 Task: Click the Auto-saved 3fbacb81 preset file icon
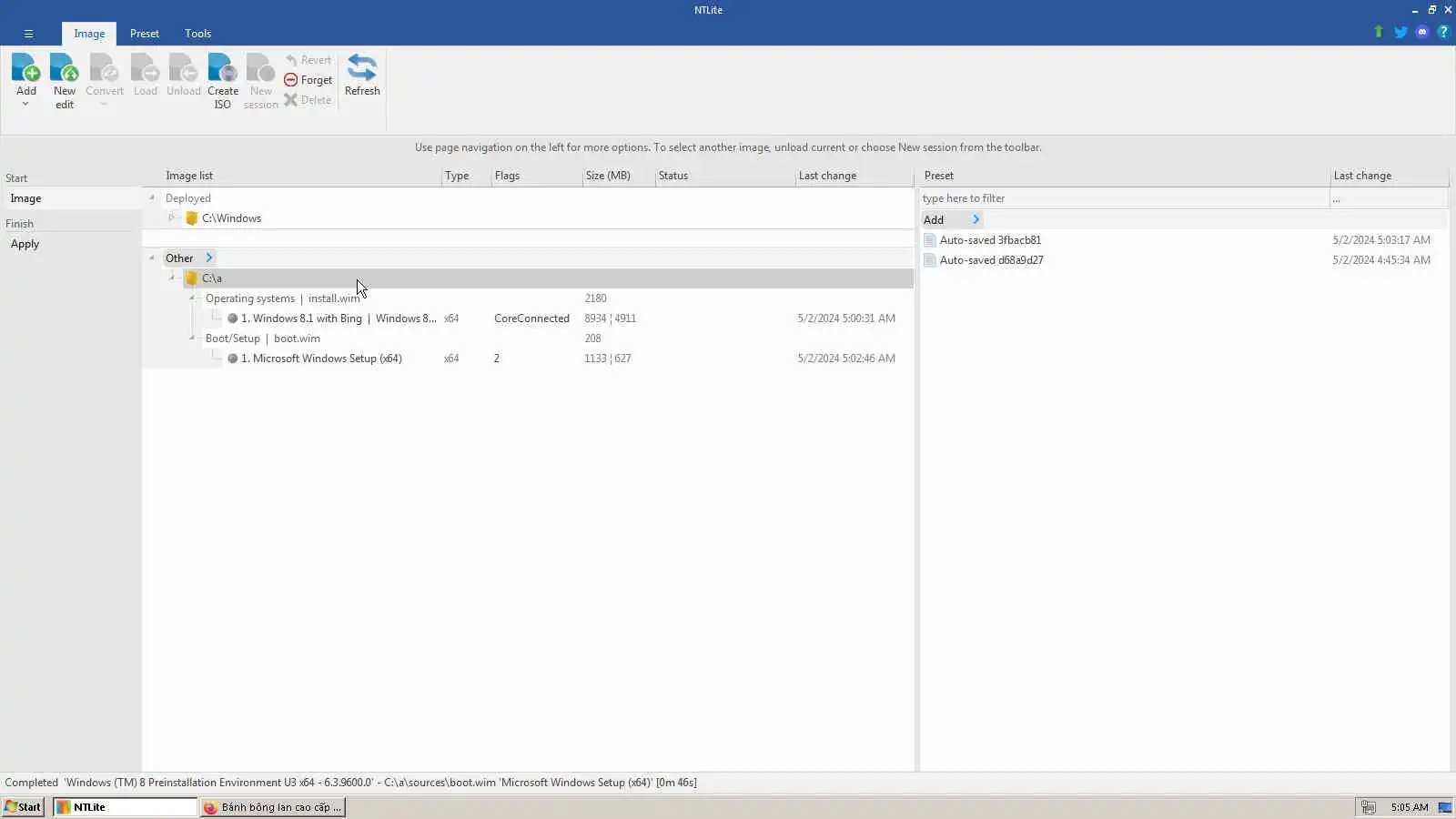[x=930, y=240]
